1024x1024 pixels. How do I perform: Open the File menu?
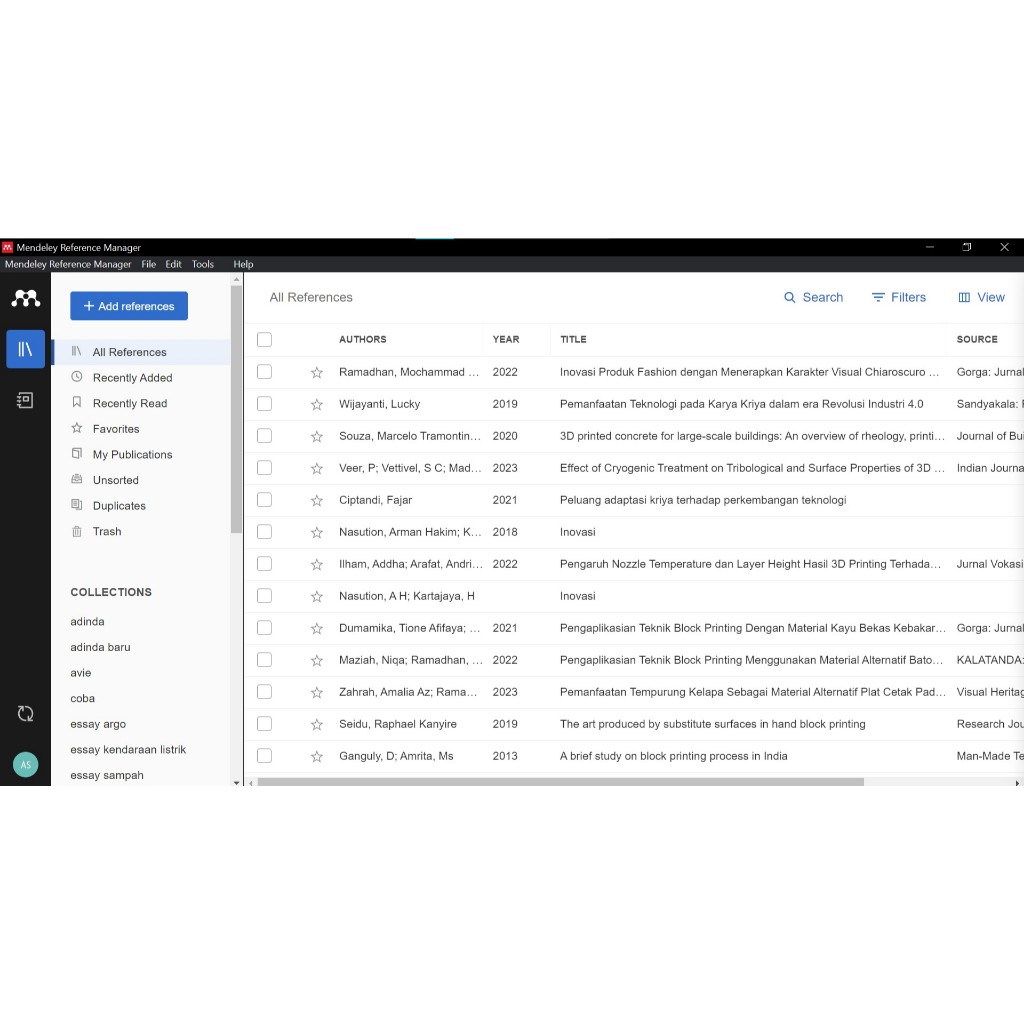tap(149, 264)
